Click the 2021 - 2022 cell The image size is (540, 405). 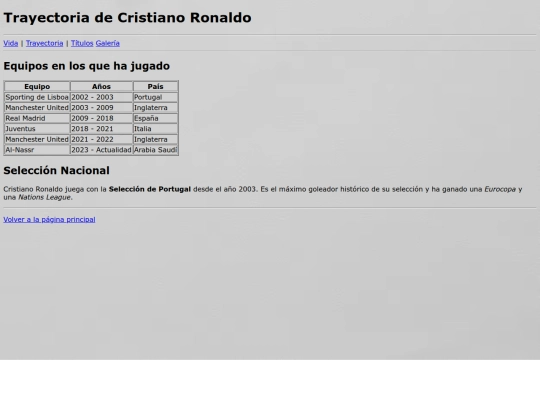pyautogui.click(x=101, y=139)
